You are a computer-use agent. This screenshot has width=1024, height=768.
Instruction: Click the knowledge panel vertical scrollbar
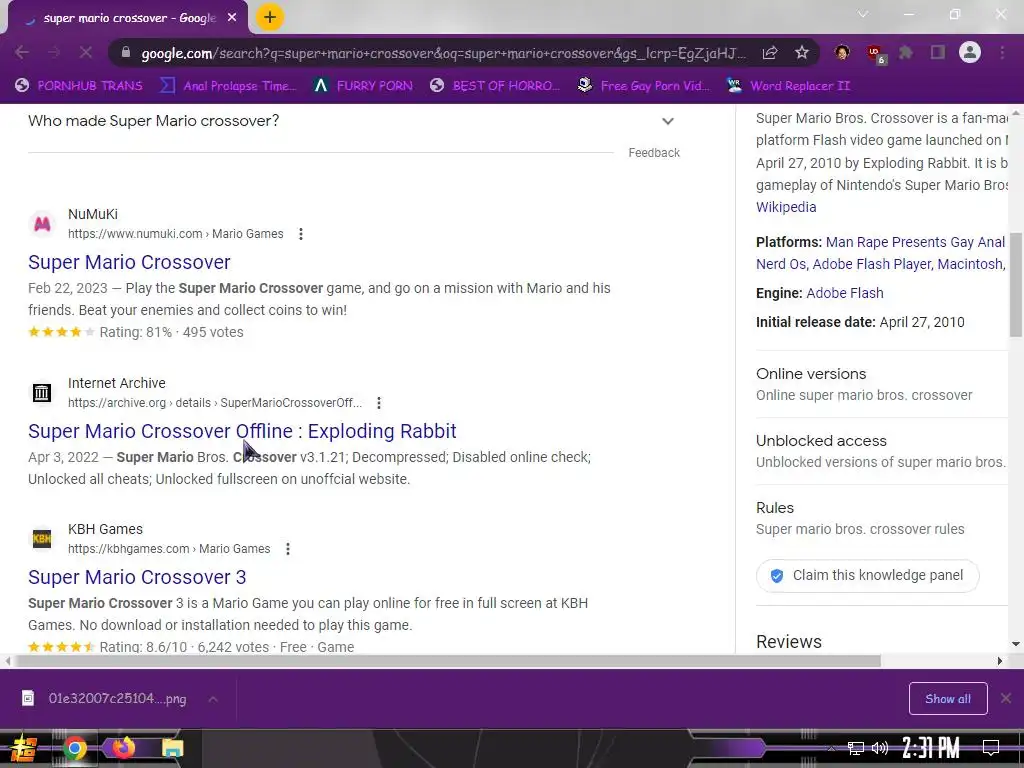coord(1016,285)
